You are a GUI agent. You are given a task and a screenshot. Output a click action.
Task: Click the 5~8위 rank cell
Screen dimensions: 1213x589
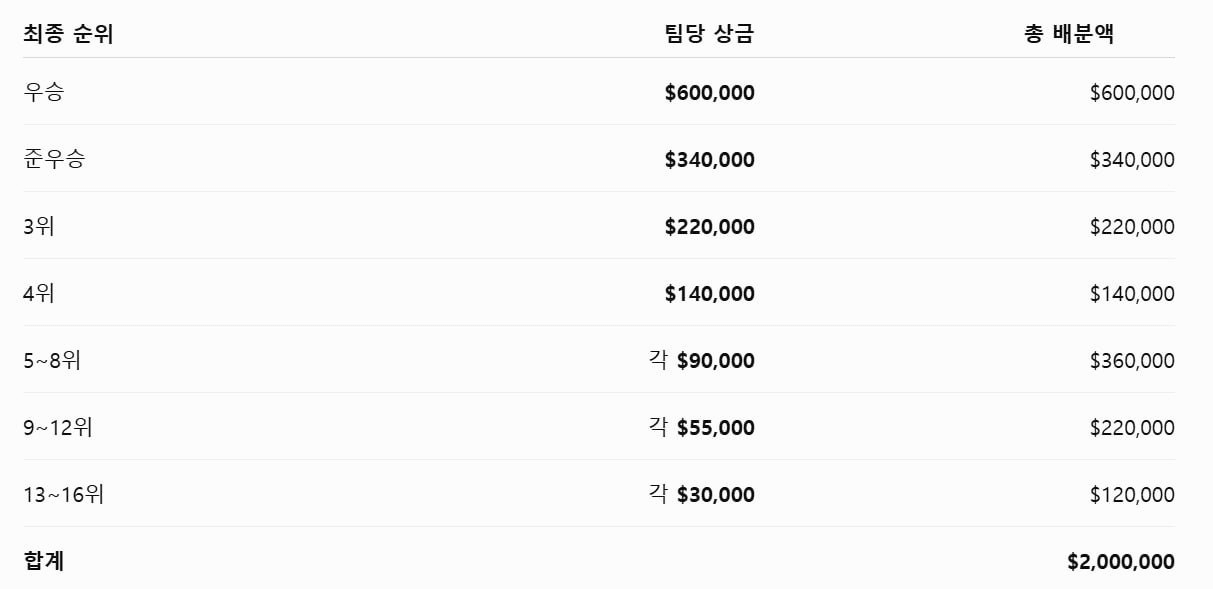click(x=52, y=361)
